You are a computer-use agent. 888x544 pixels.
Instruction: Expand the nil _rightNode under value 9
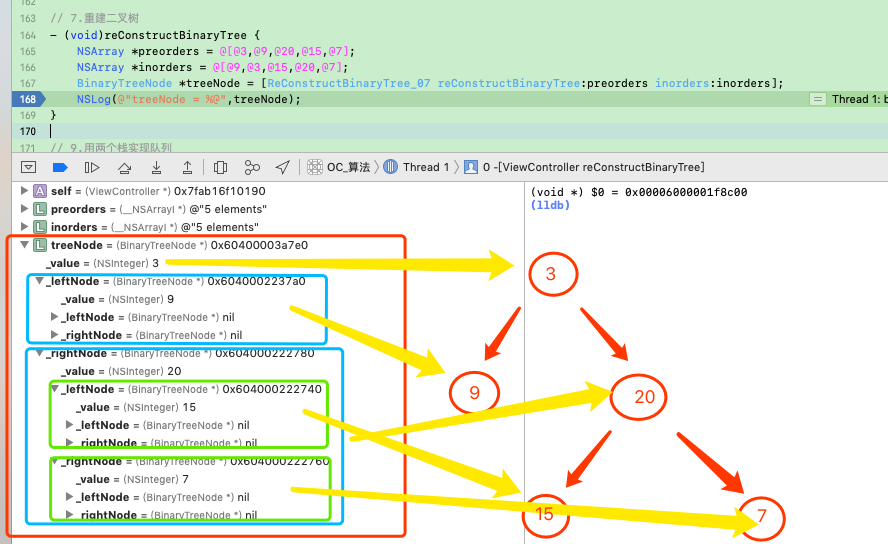[x=54, y=335]
